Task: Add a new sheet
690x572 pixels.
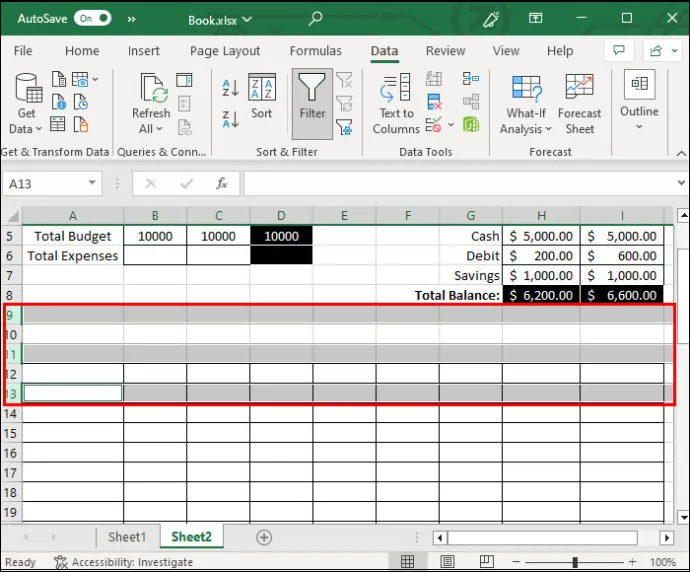Action: click(264, 537)
